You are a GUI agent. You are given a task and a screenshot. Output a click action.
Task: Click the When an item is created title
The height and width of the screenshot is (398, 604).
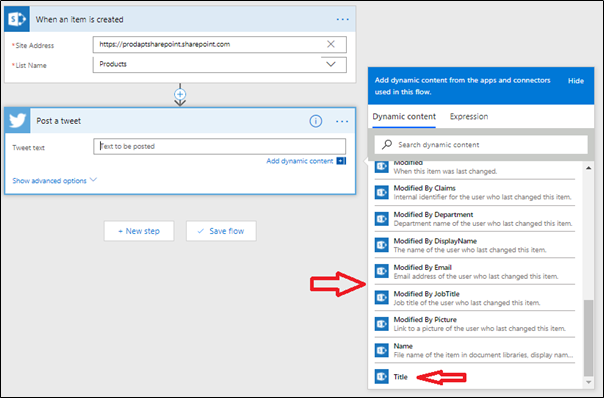[x=79, y=19]
